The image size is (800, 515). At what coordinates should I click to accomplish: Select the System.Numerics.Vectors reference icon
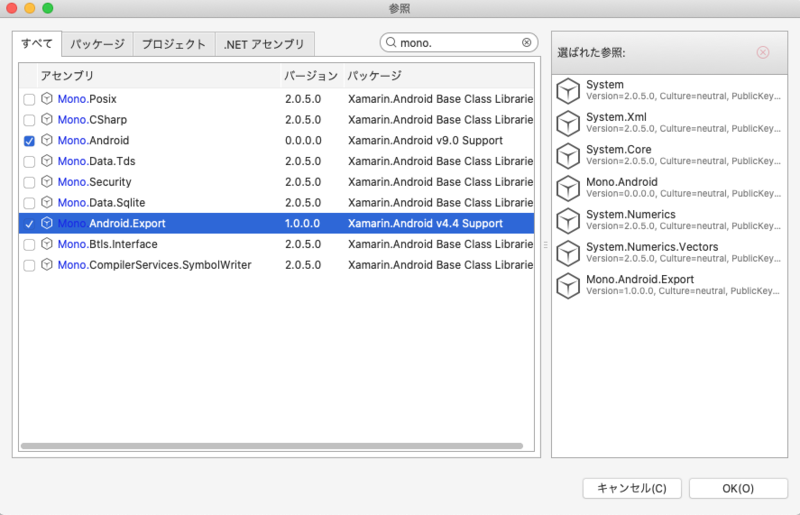click(568, 253)
